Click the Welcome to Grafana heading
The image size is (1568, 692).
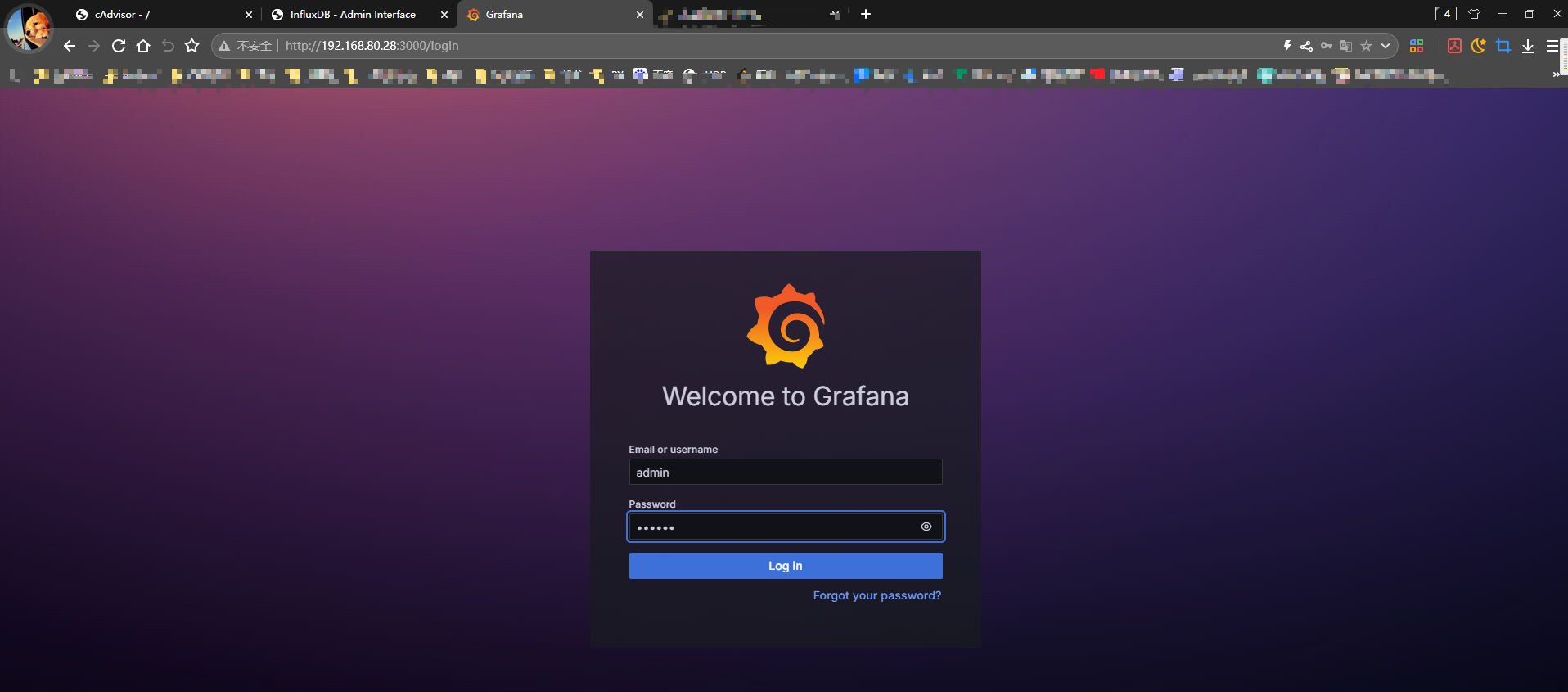pyautogui.click(x=786, y=396)
